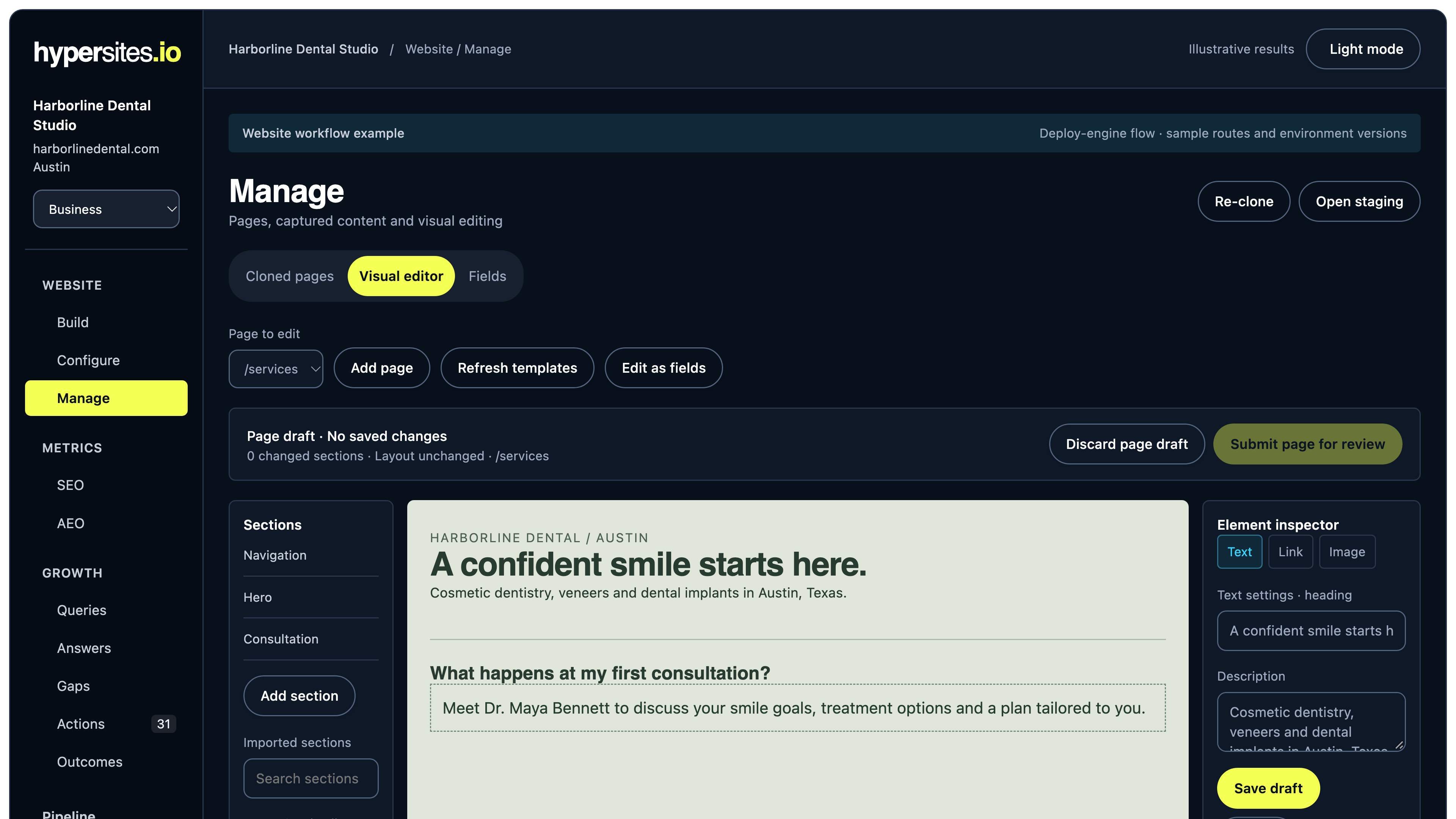Open the /services page selector
The image size is (1456, 819).
(276, 369)
